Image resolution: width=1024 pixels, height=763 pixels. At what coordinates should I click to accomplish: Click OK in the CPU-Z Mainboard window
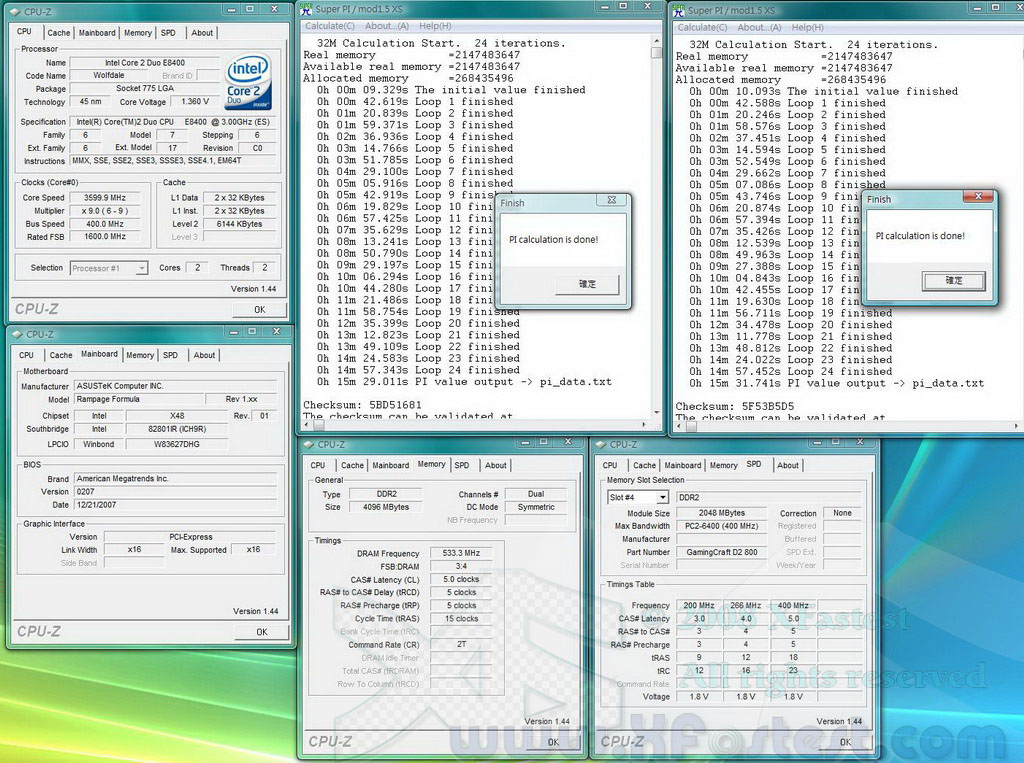(261, 632)
